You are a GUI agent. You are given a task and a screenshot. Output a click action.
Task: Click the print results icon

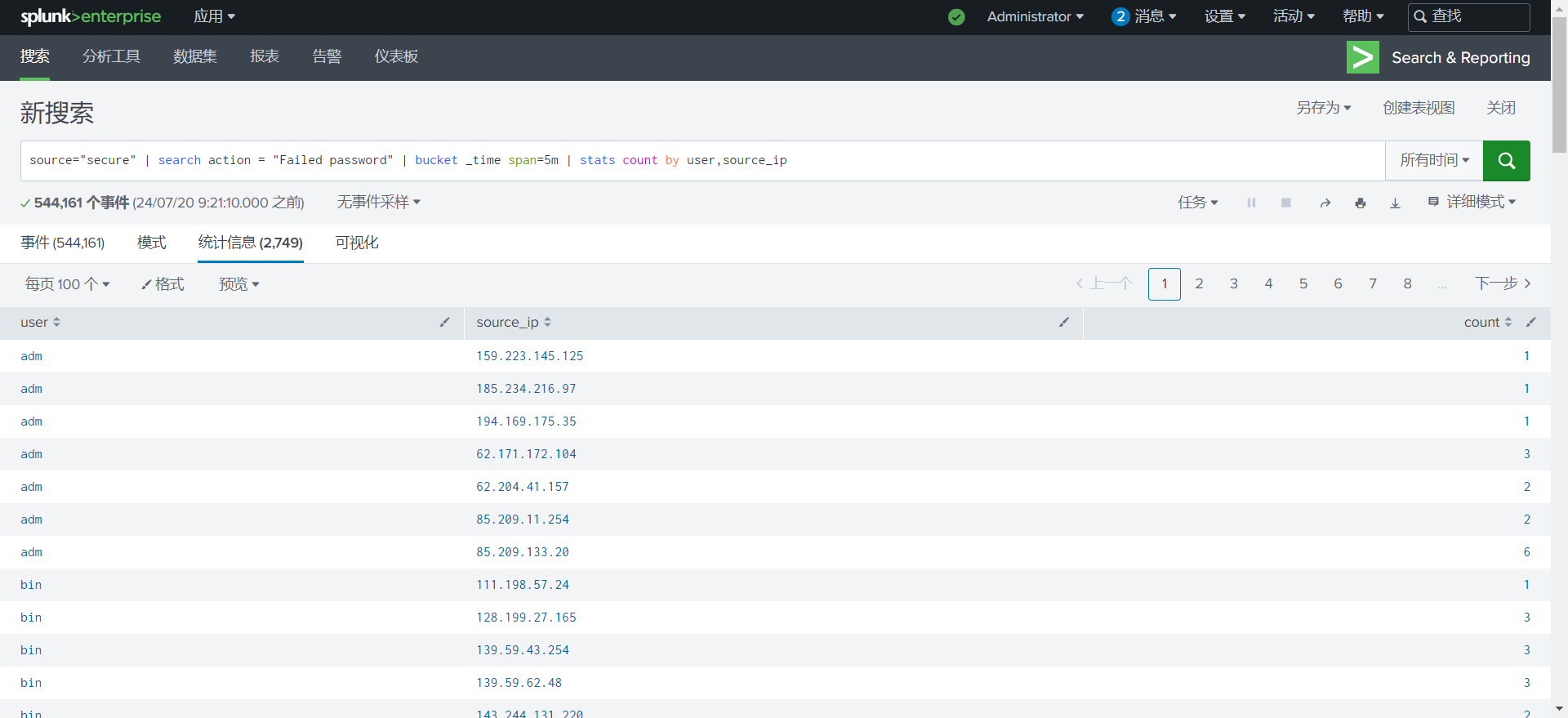tap(1360, 203)
